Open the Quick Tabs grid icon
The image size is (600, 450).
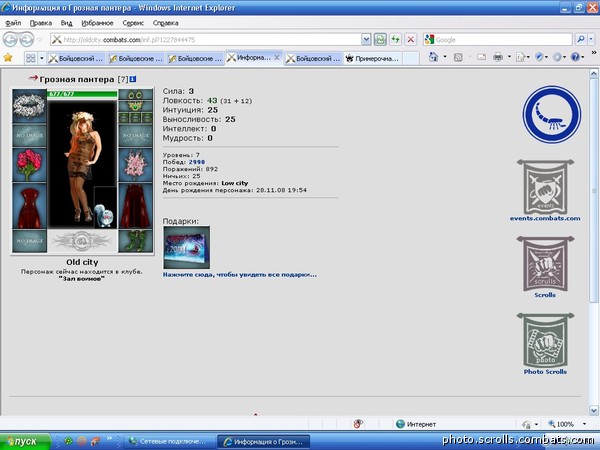pos(31,58)
